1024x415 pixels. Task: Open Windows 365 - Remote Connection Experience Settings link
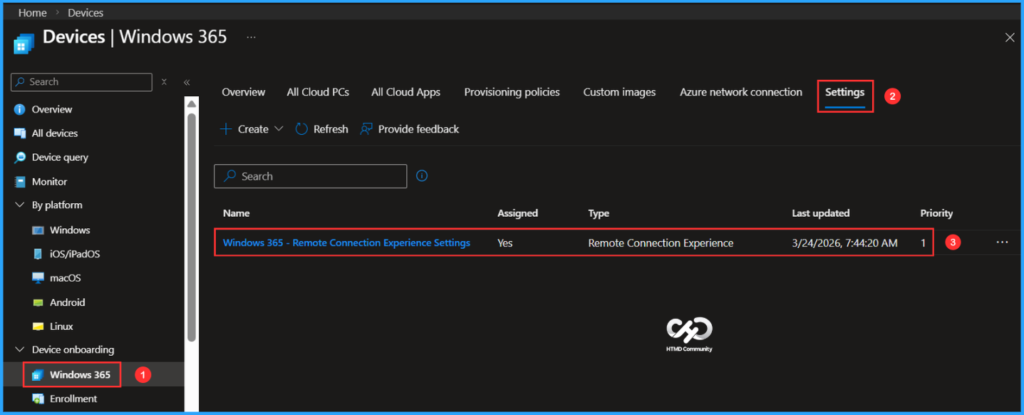347,243
